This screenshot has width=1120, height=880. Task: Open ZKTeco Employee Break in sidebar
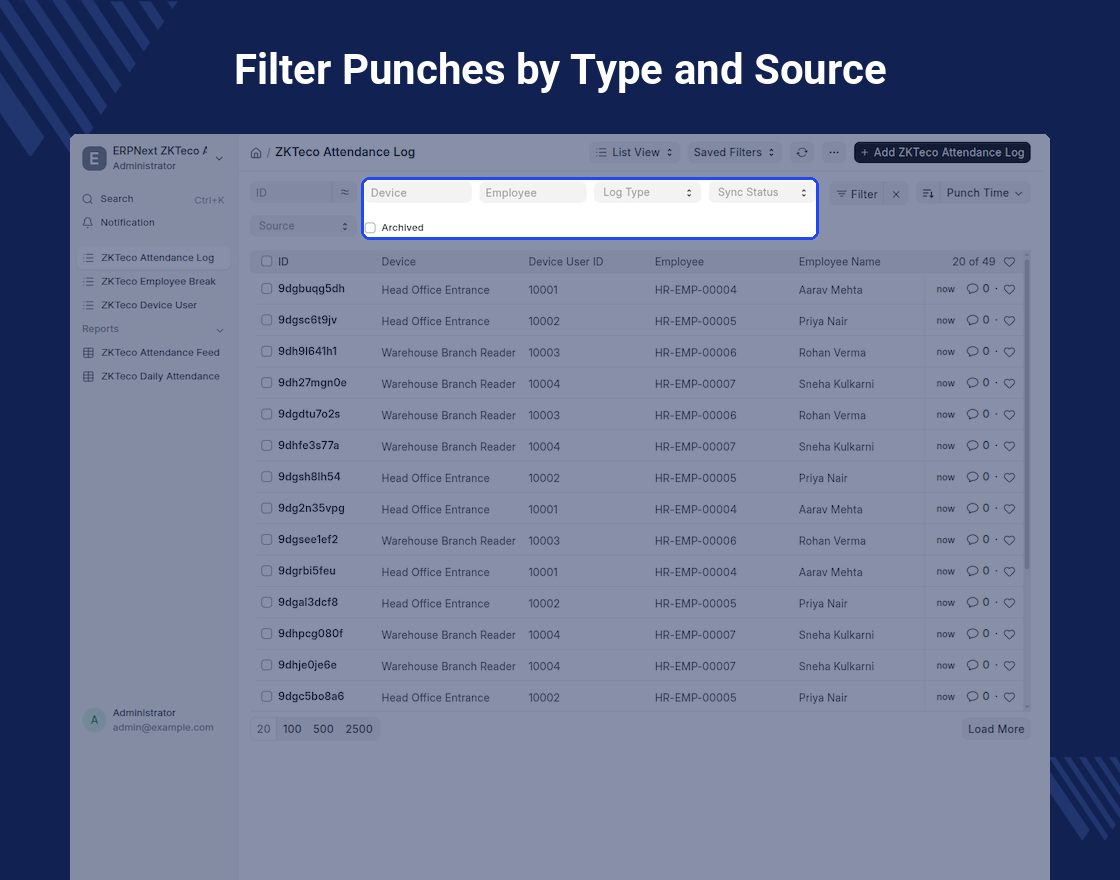tap(154, 281)
